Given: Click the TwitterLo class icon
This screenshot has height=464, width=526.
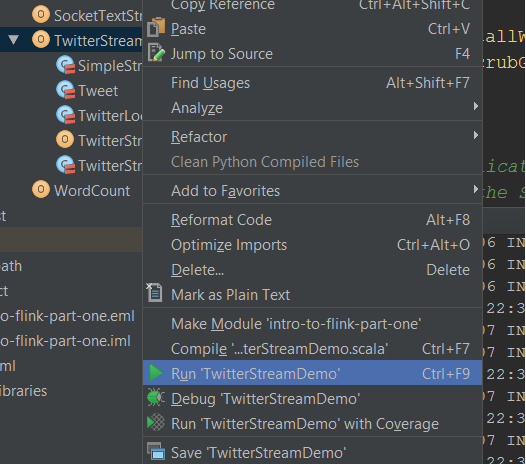Looking at the screenshot, I should (x=65, y=114).
